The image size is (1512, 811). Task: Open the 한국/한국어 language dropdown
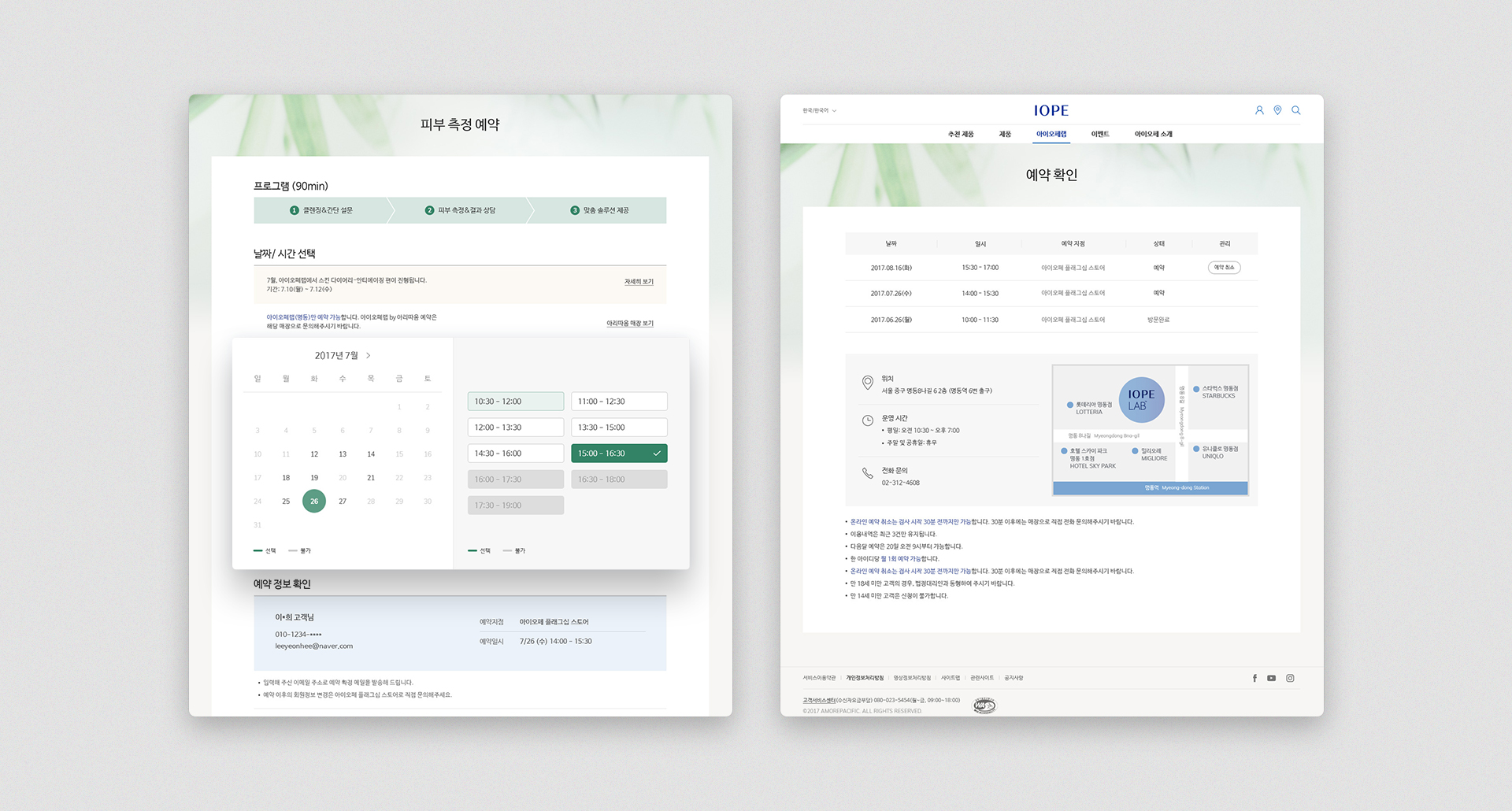click(x=820, y=110)
